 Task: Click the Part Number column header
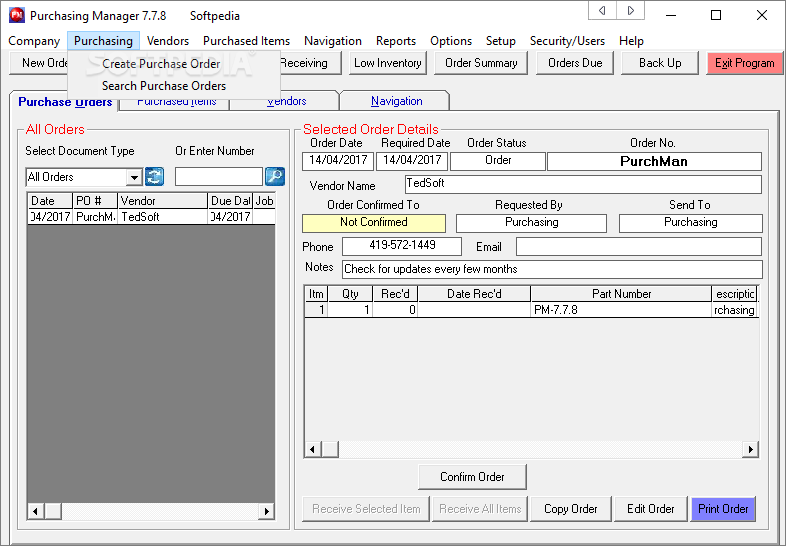coord(621,294)
